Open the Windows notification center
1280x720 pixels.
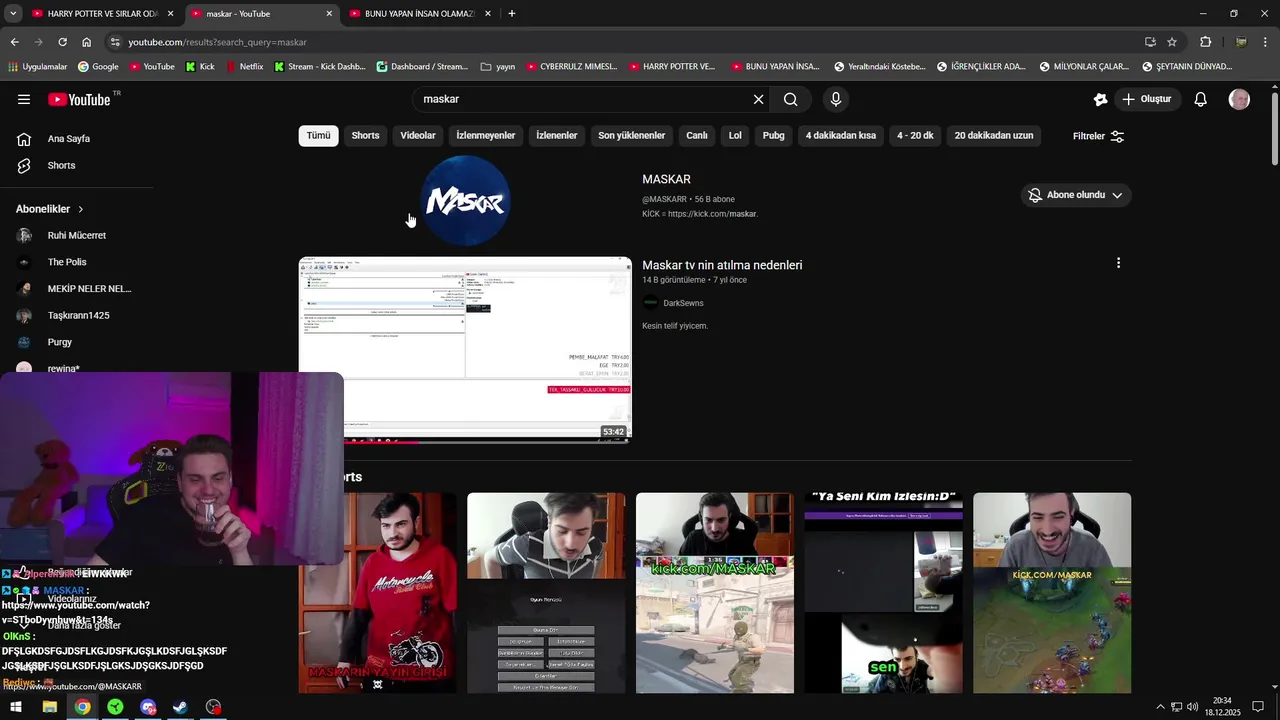click(1258, 707)
